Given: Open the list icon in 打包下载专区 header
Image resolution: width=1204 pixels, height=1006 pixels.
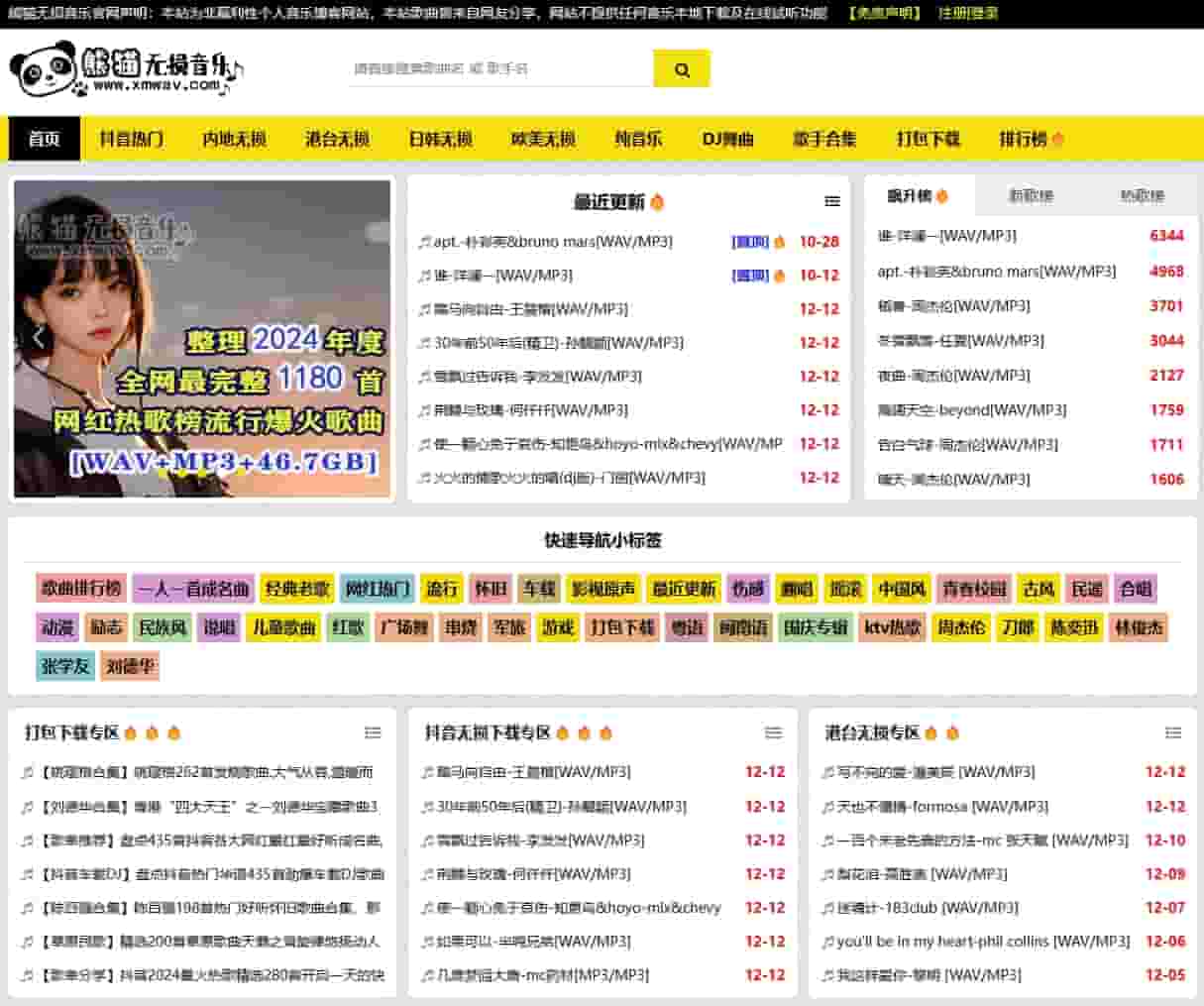Looking at the screenshot, I should pos(373,733).
